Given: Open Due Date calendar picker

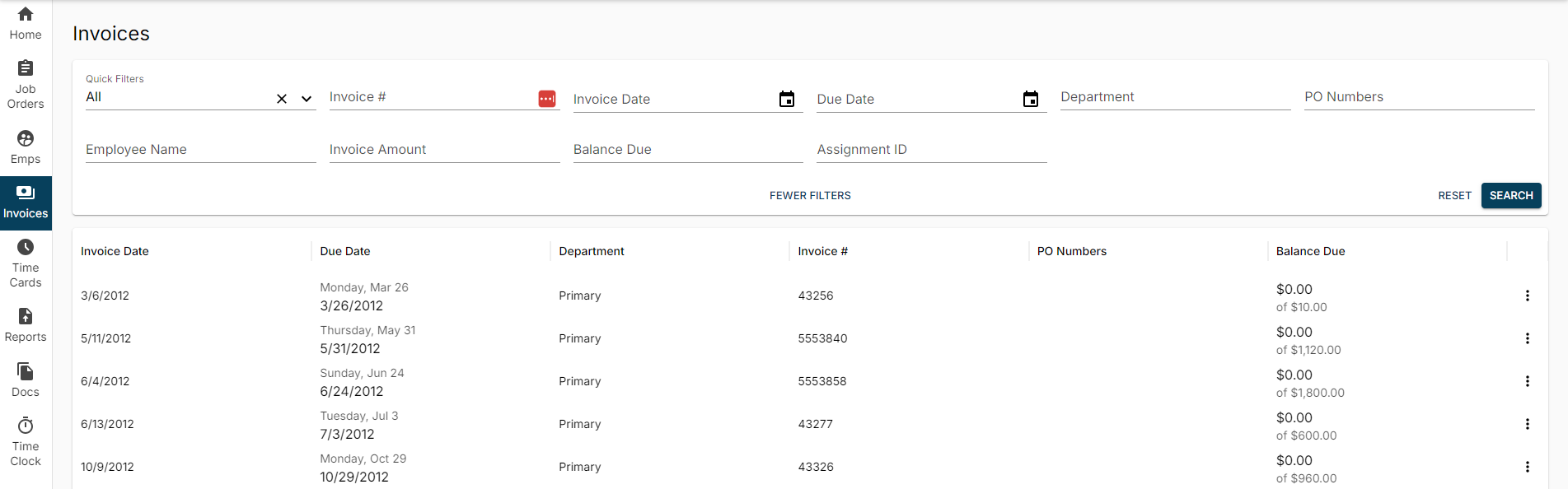Looking at the screenshot, I should click(x=1031, y=100).
